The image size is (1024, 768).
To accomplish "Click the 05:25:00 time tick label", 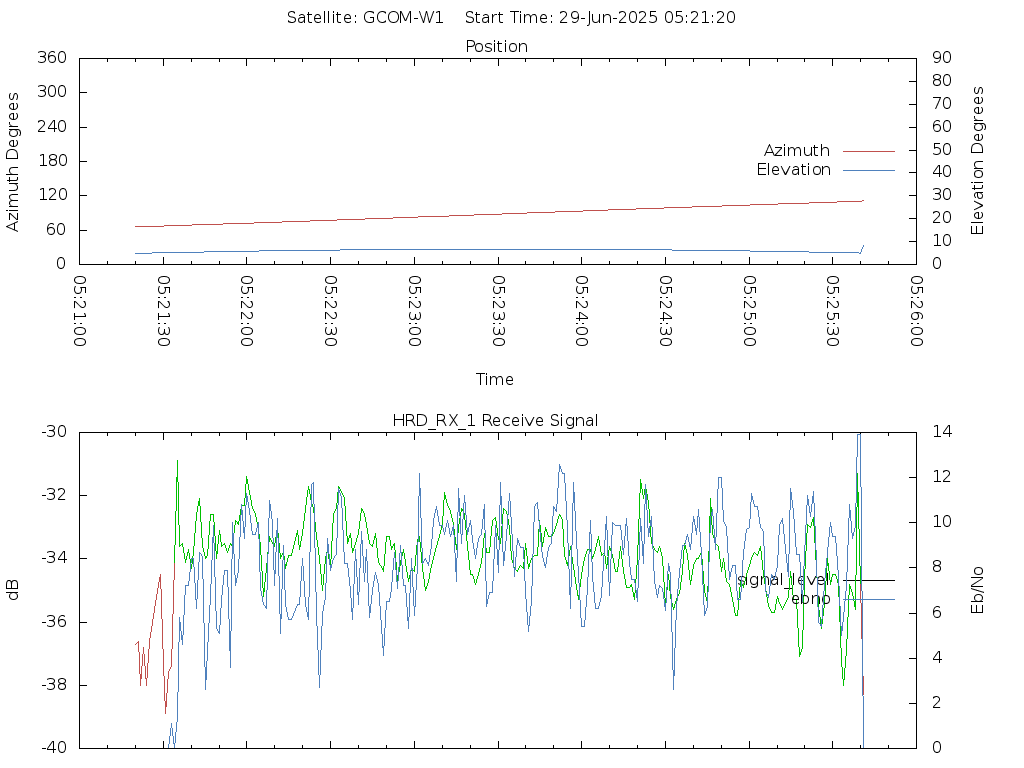I will point(749,311).
